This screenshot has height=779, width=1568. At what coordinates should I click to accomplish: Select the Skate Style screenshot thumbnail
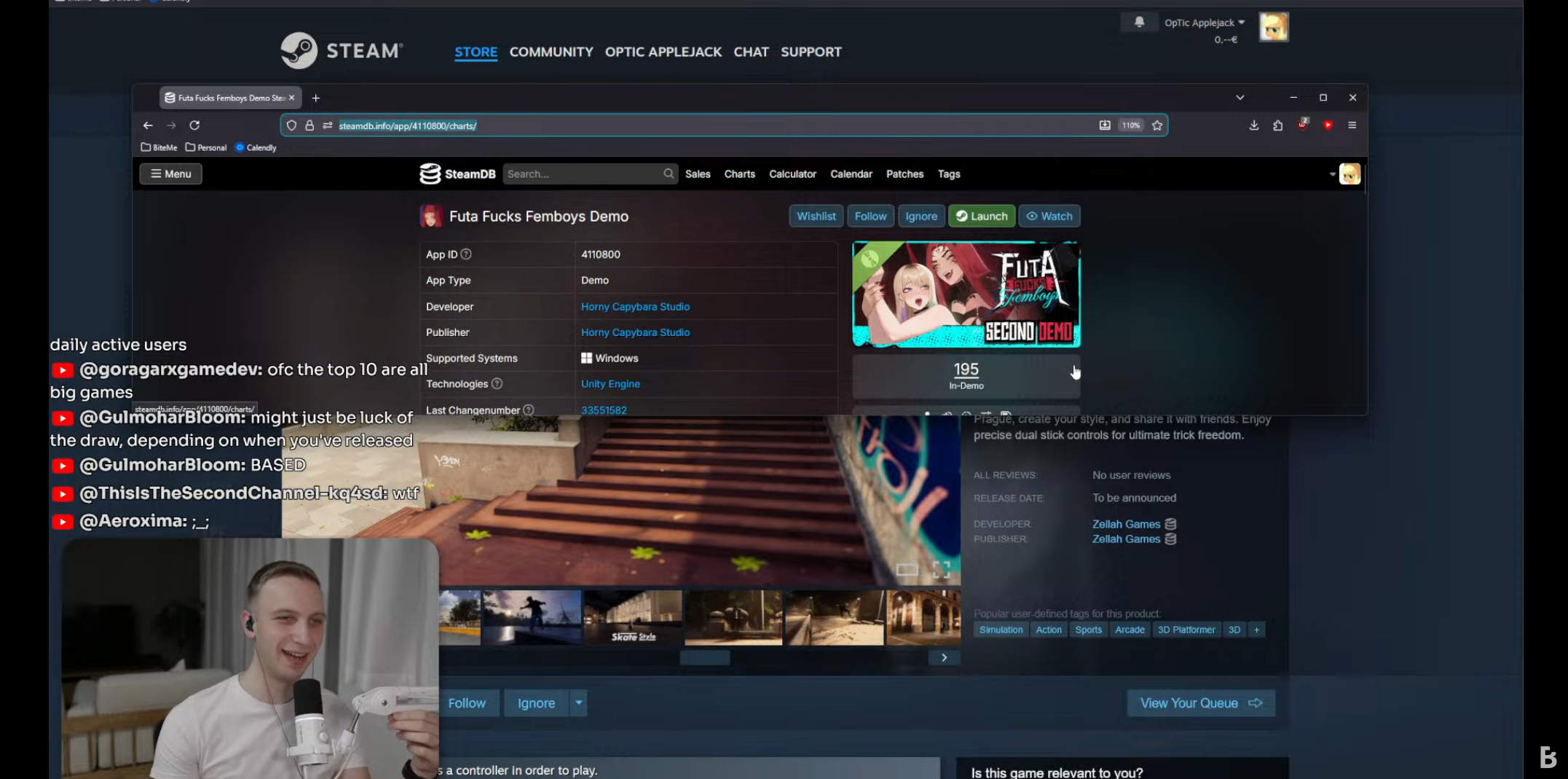(x=632, y=618)
